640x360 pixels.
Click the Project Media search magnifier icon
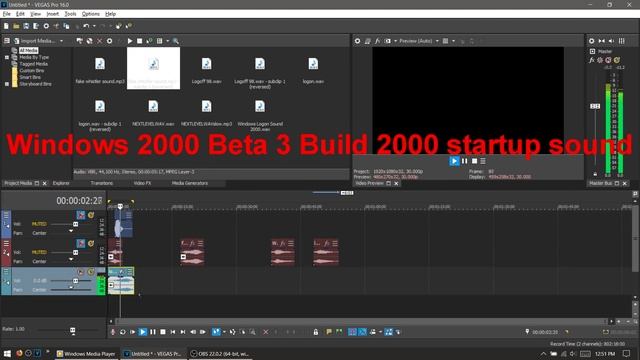pos(176,41)
